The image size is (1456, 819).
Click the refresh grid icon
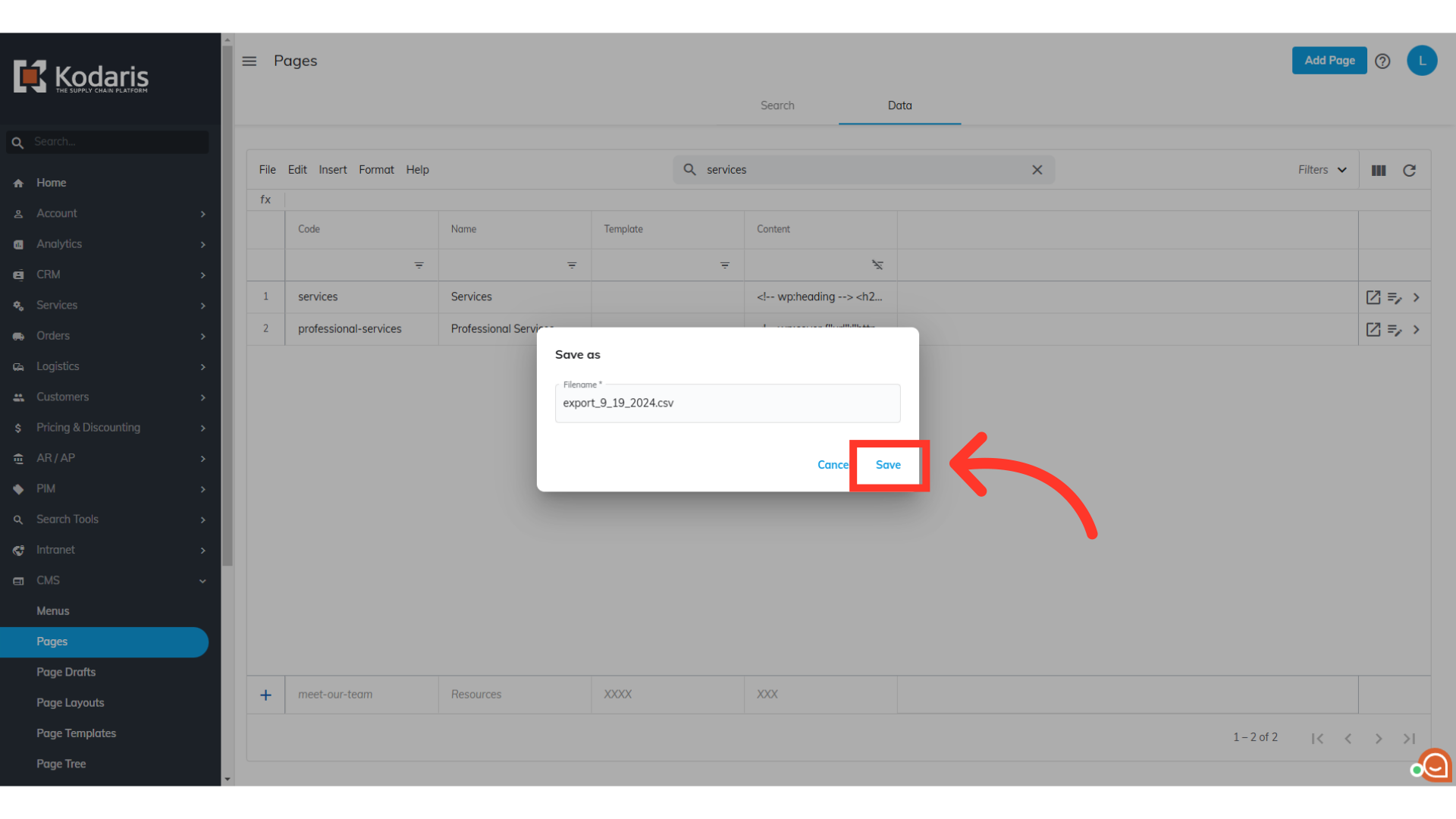click(1409, 170)
